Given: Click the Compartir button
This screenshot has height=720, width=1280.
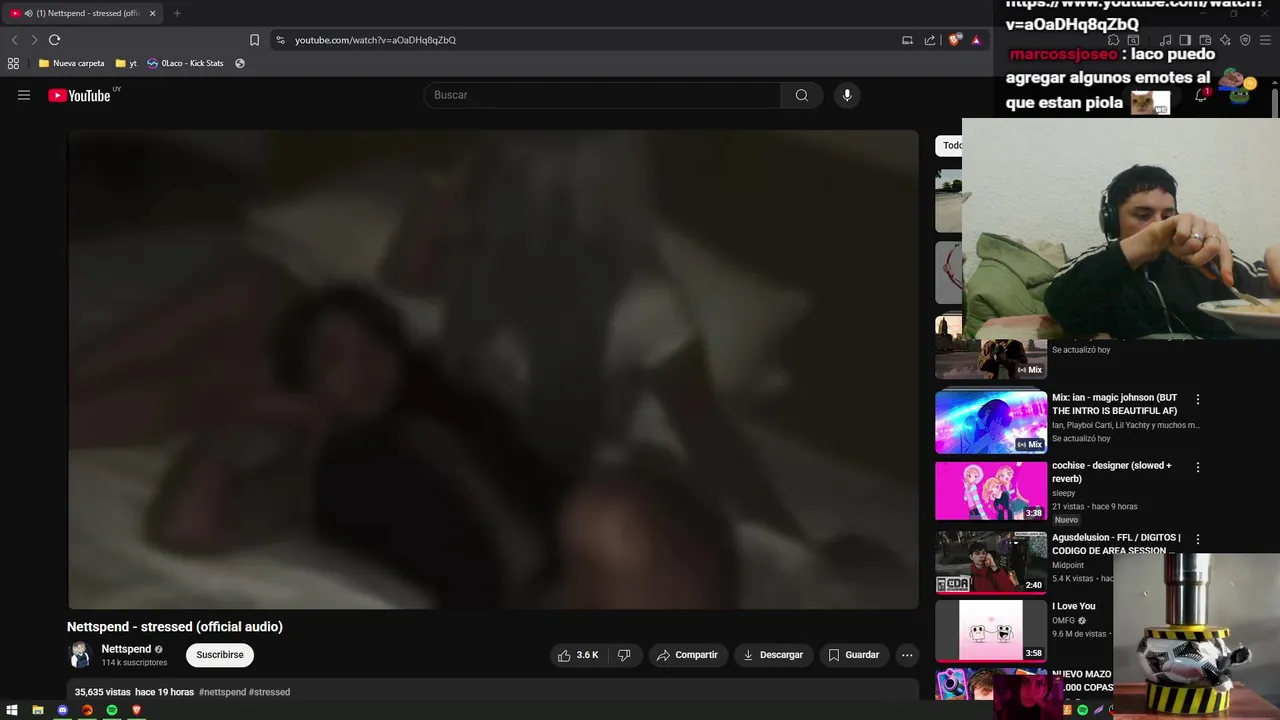Looking at the screenshot, I should coord(687,655).
